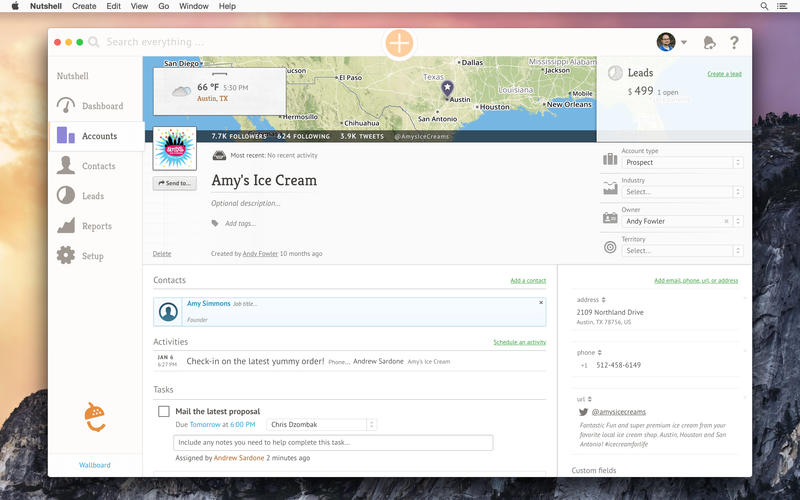Select the purple Accounts icon
This screenshot has height=500, width=800.
coord(66,135)
